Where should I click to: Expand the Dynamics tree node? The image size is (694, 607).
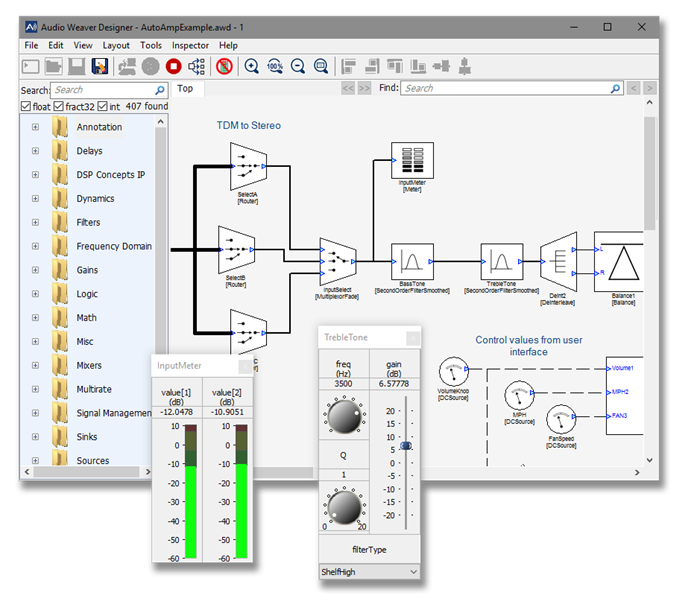pos(35,198)
